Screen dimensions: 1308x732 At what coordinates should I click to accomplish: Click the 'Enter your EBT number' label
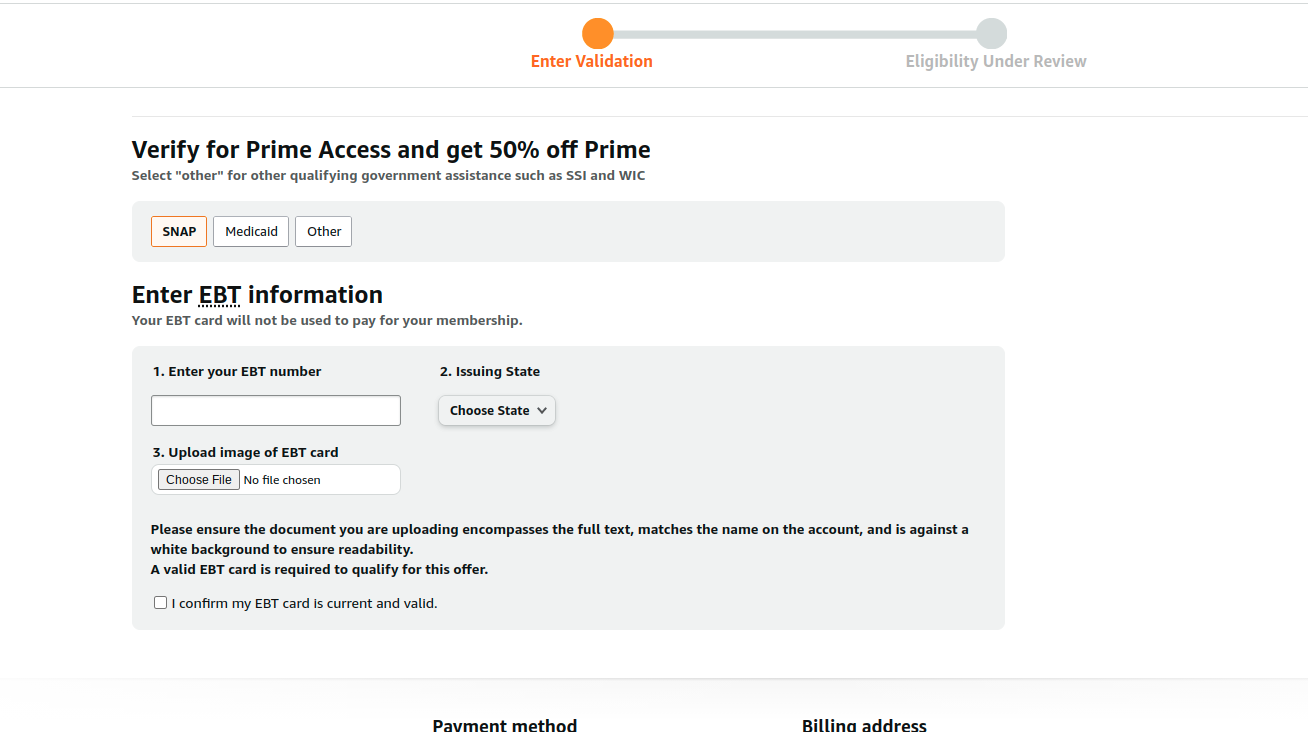[237, 372]
